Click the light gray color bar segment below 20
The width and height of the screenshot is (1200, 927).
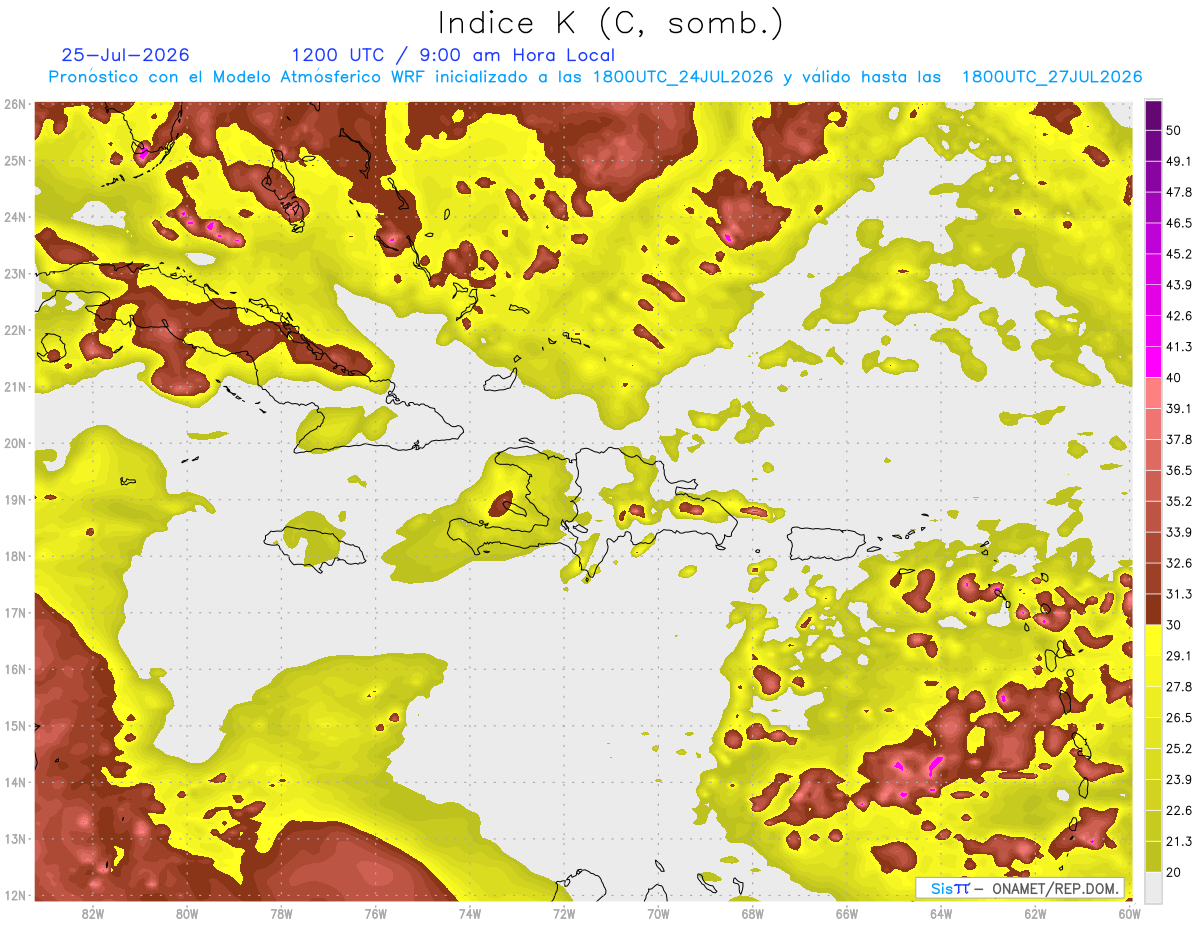pyautogui.click(x=1153, y=886)
